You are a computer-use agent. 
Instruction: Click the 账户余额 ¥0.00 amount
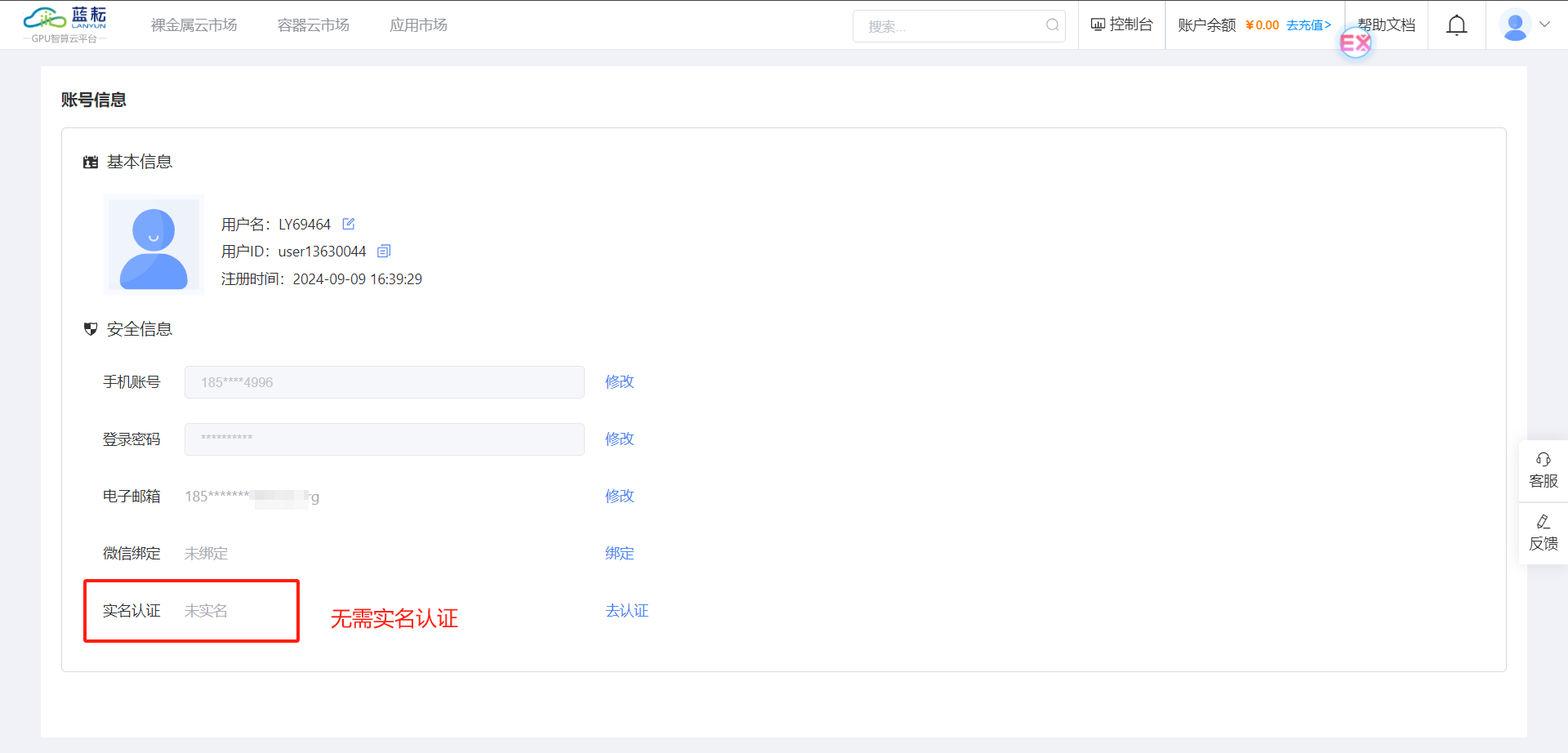(x=1263, y=25)
